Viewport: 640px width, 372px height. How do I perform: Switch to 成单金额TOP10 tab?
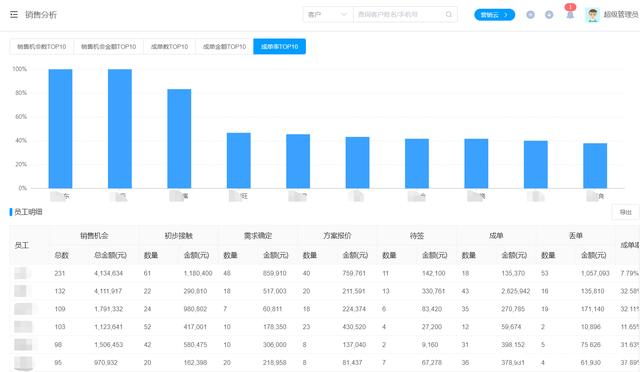pyautogui.click(x=224, y=47)
